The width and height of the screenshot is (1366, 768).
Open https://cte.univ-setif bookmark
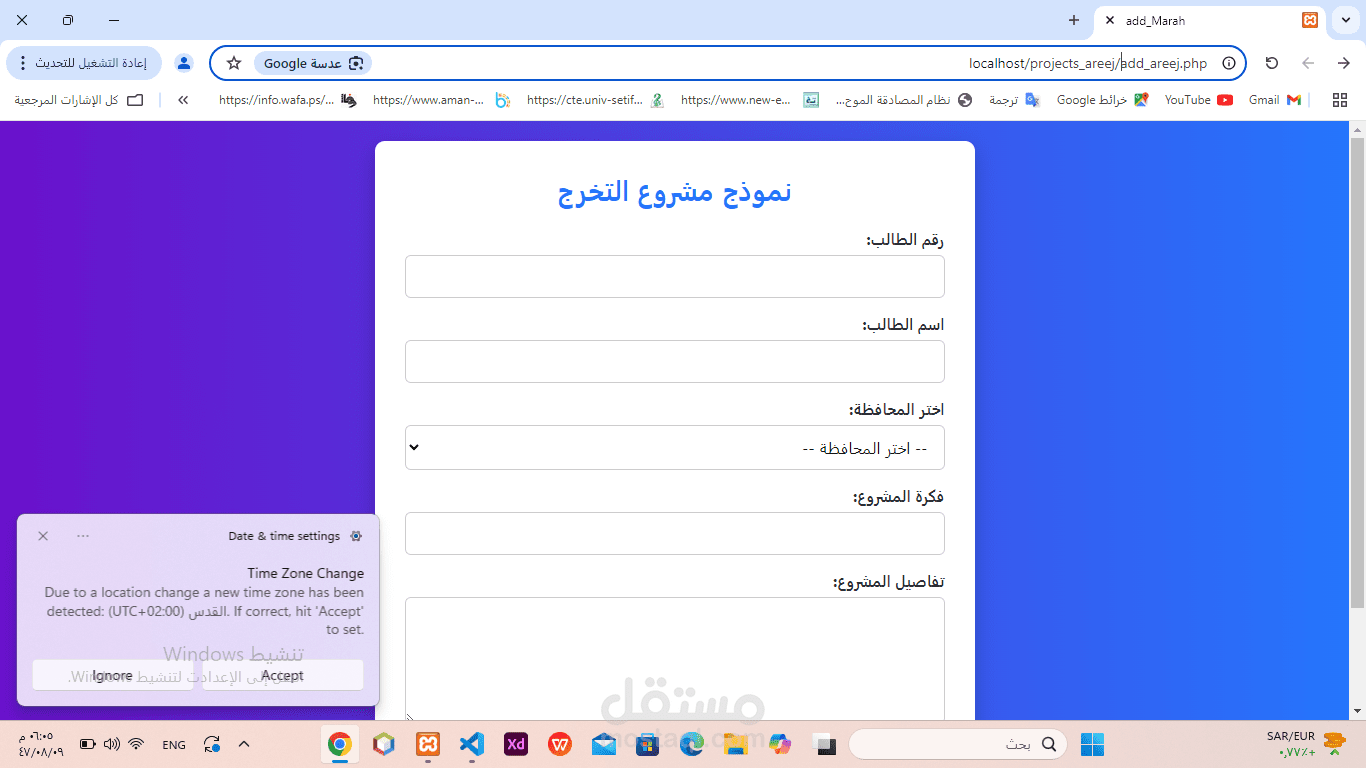[x=596, y=100]
